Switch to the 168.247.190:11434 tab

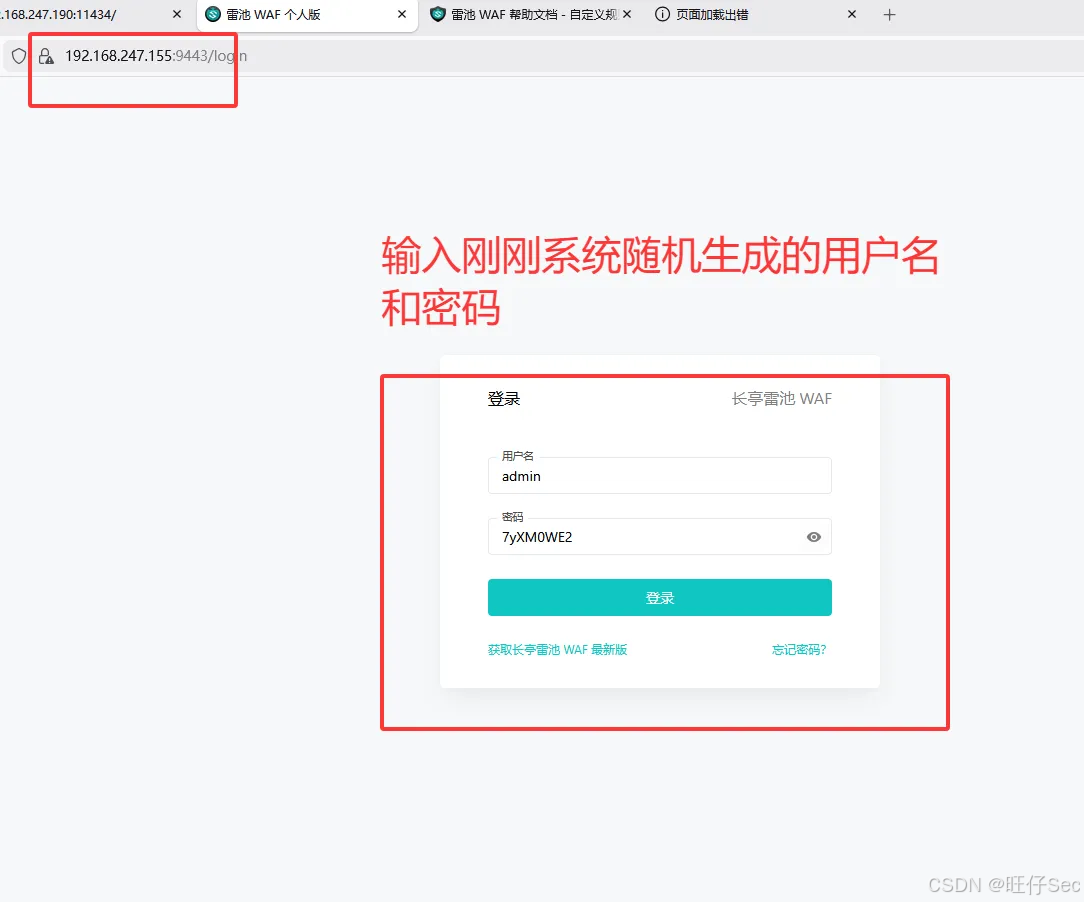pyautogui.click(x=90, y=15)
